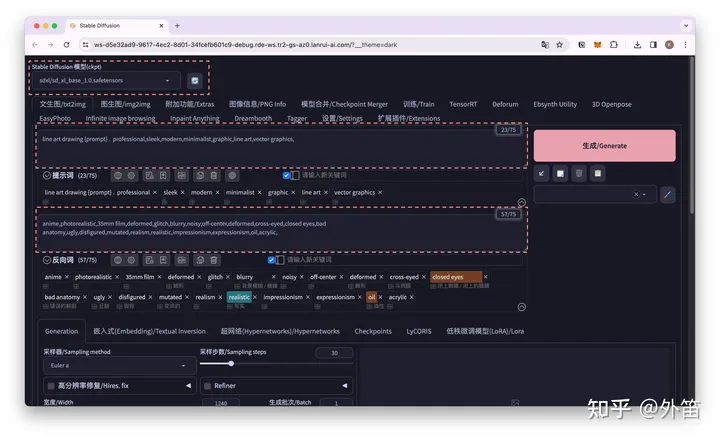Click the blue pencil edit styles icon
The image size is (720, 439).
click(668, 195)
